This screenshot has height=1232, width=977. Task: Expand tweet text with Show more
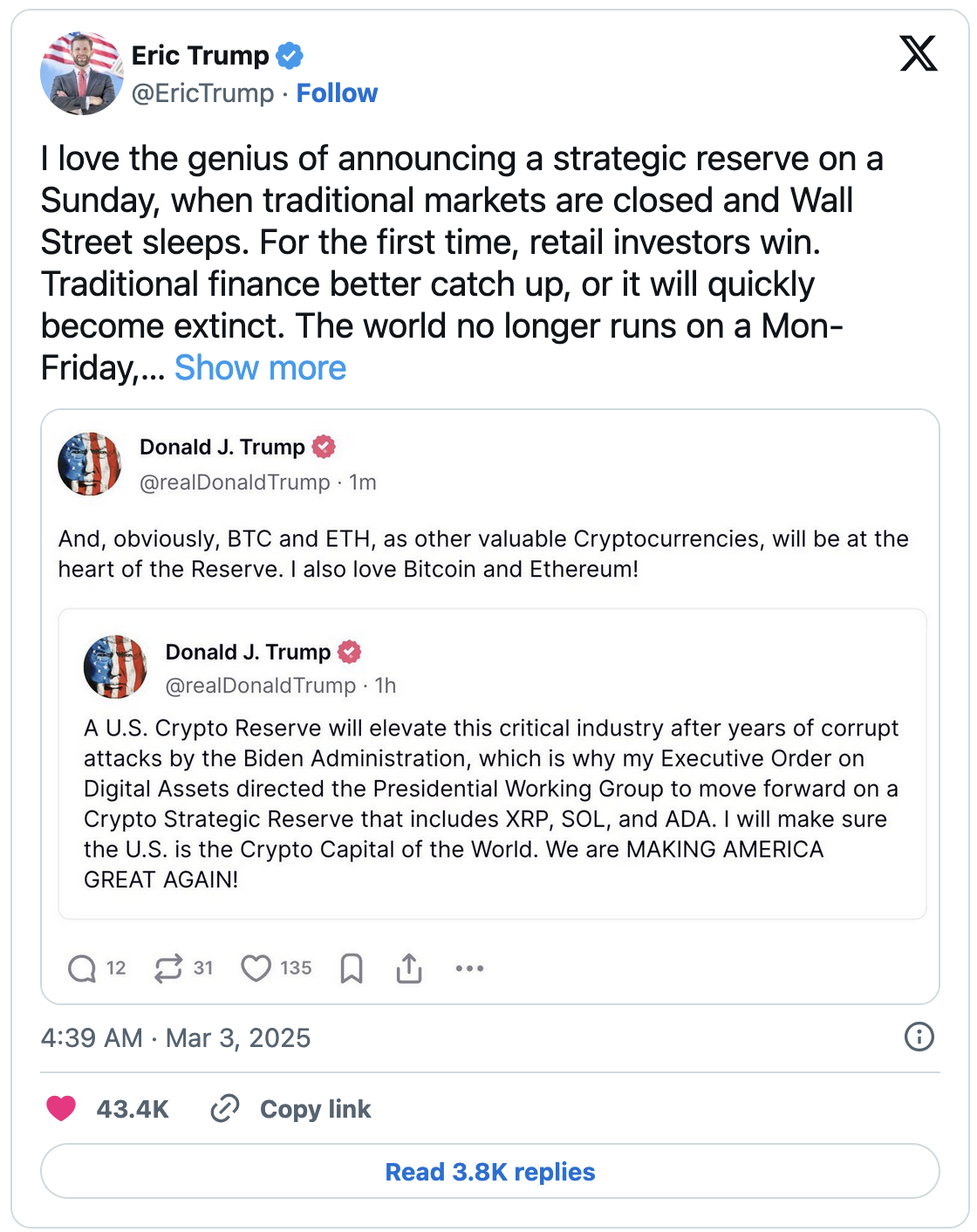pyautogui.click(x=260, y=367)
